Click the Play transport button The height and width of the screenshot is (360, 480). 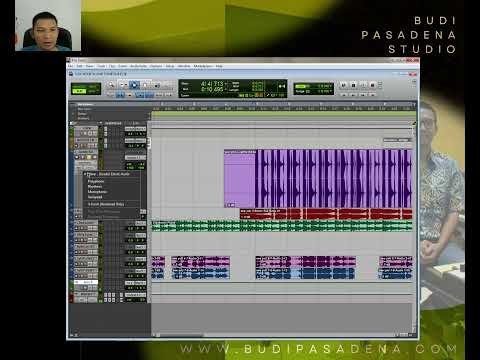pyautogui.click(x=363, y=85)
